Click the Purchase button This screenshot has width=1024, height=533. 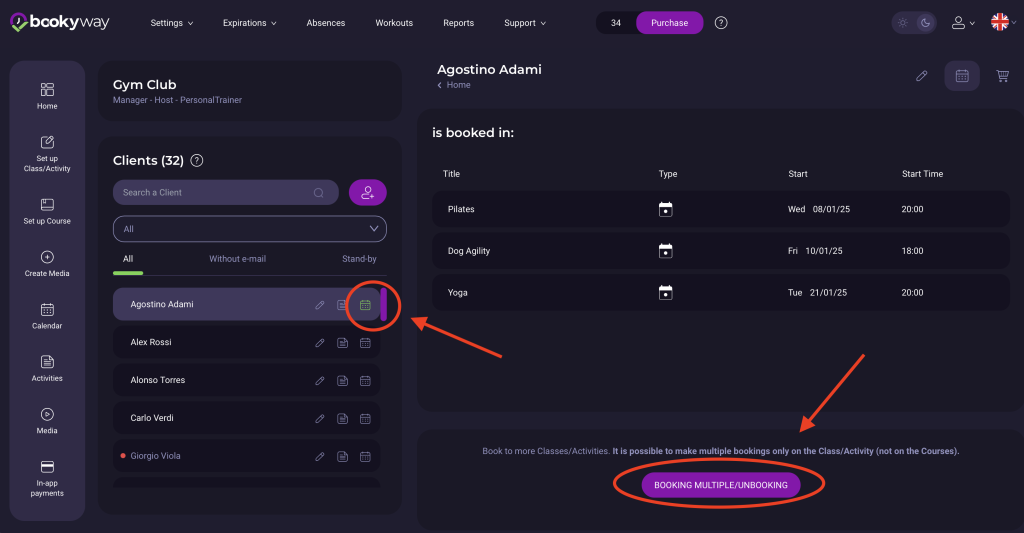[669, 23]
